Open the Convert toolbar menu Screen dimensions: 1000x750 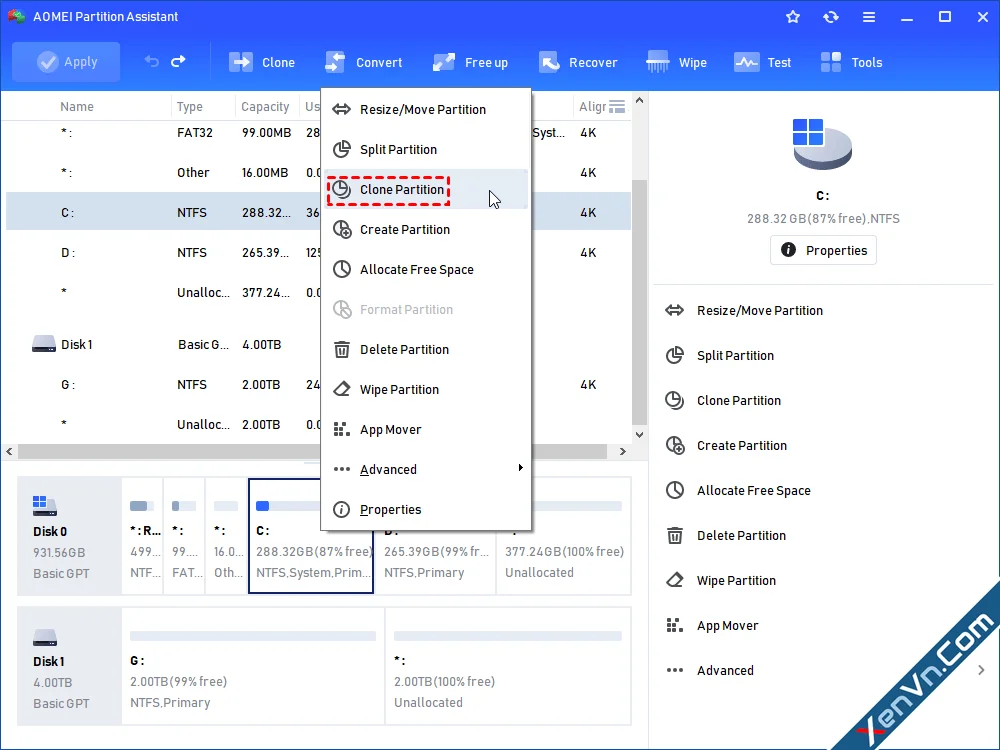pos(364,62)
